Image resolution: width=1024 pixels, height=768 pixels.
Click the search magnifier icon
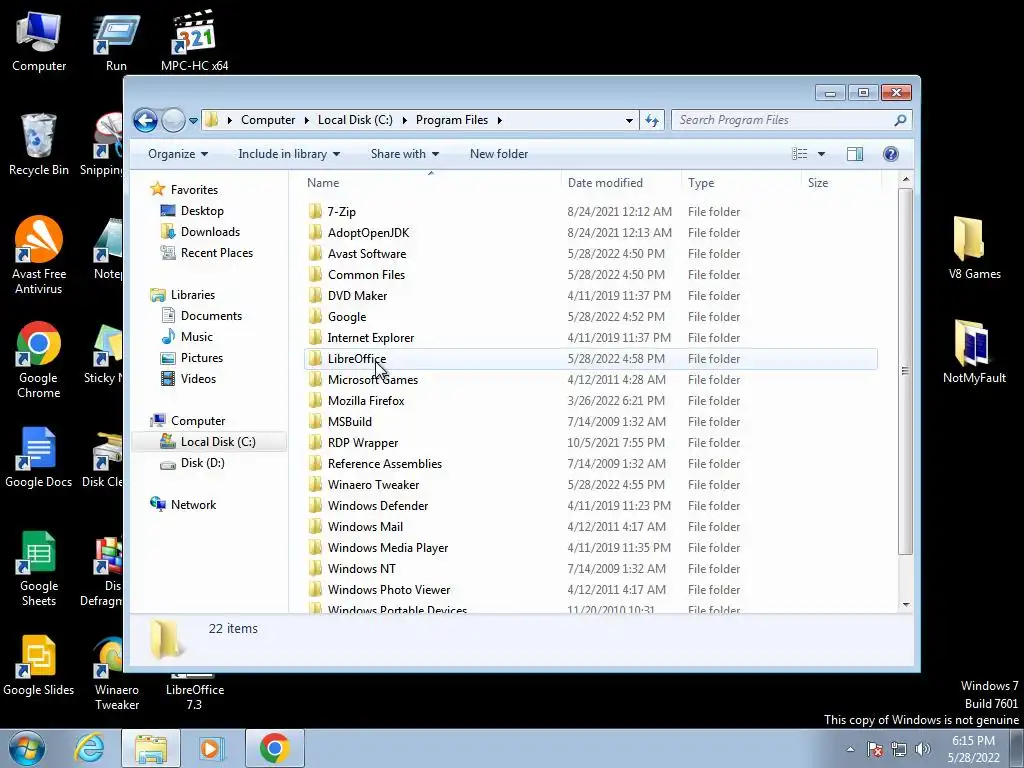coord(900,120)
